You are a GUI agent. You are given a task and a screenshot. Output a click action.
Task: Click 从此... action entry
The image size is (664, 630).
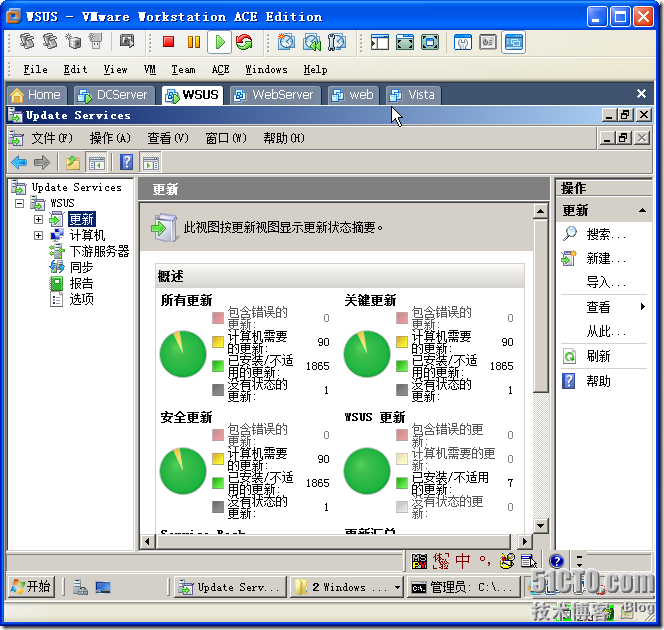tap(606, 331)
